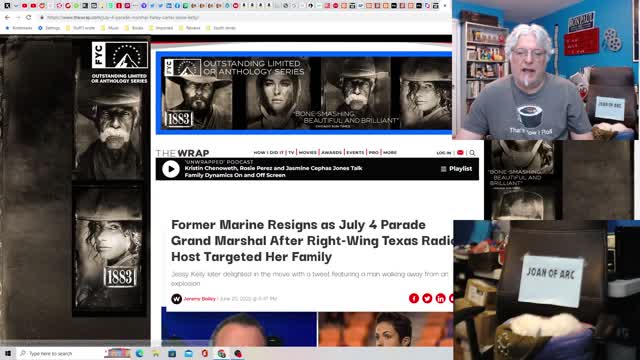Open the Music bookmark folder

(x=109, y=28)
